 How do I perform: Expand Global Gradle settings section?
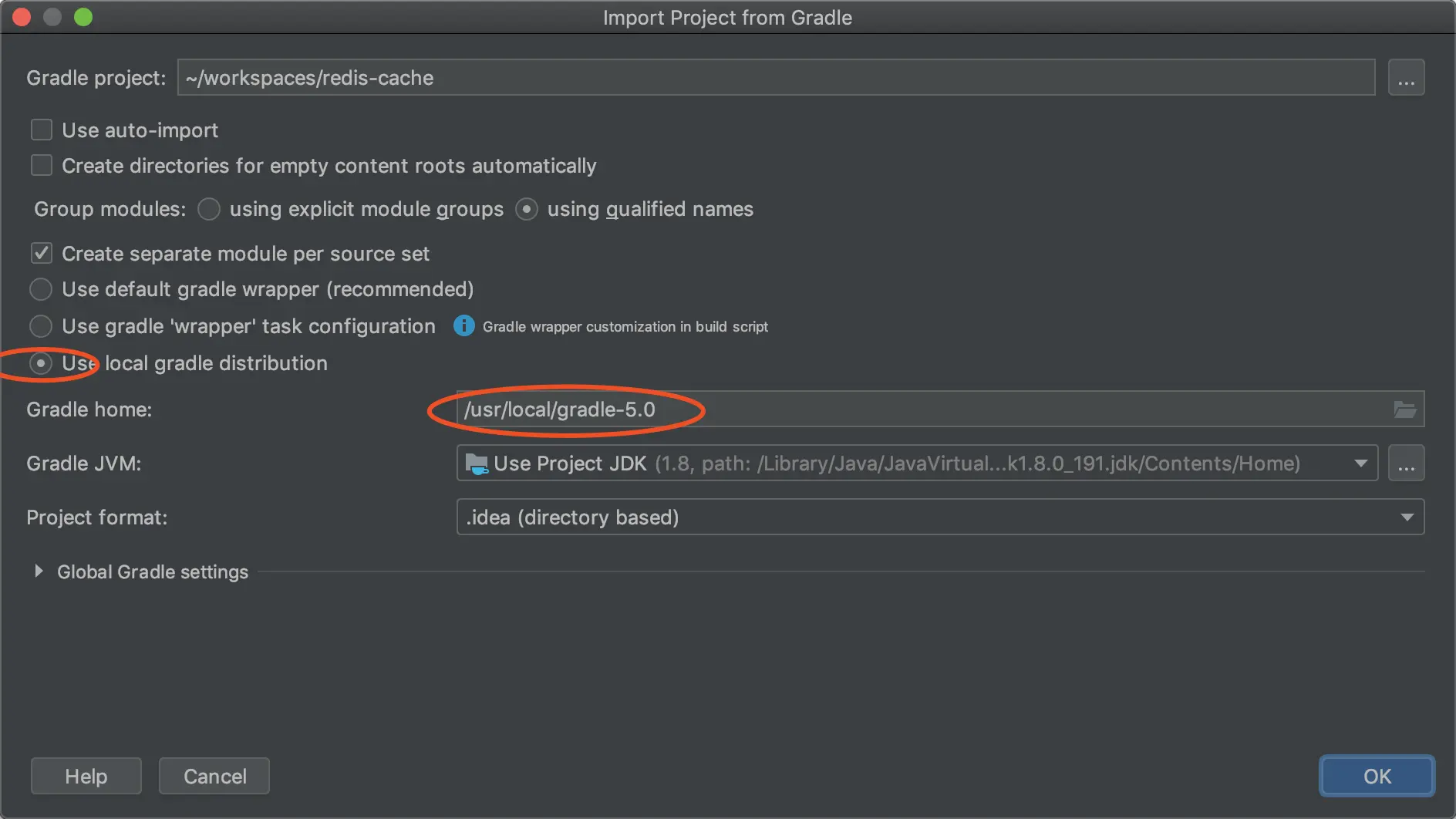pos(39,571)
